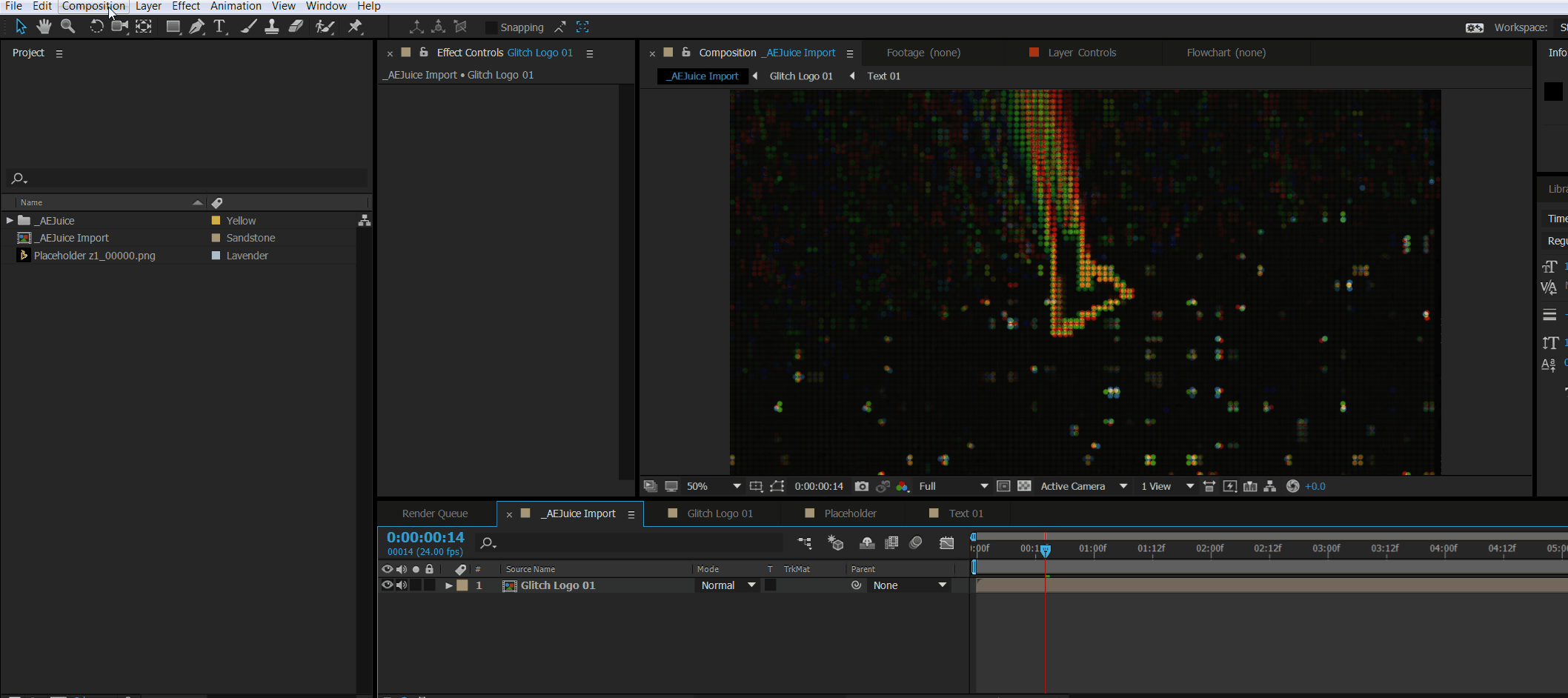
Task: Select the Selection arrow tool
Action: [21, 27]
